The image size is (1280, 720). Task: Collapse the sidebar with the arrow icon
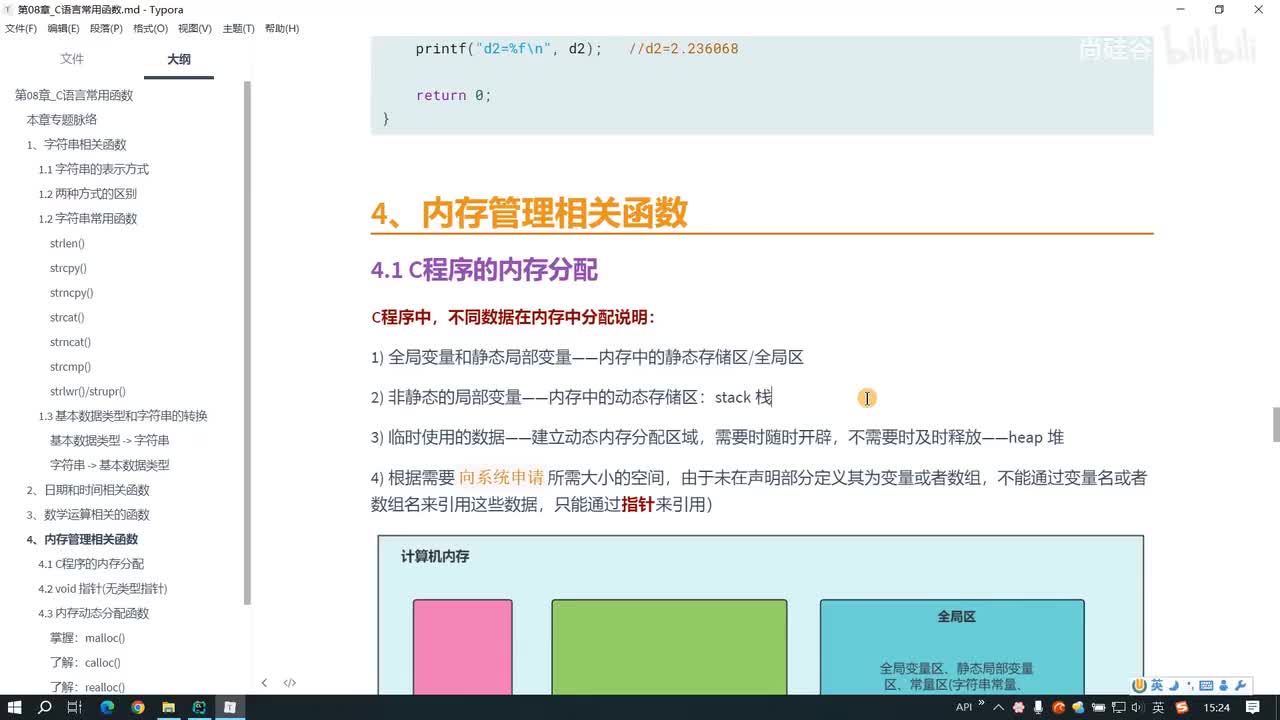[264, 683]
